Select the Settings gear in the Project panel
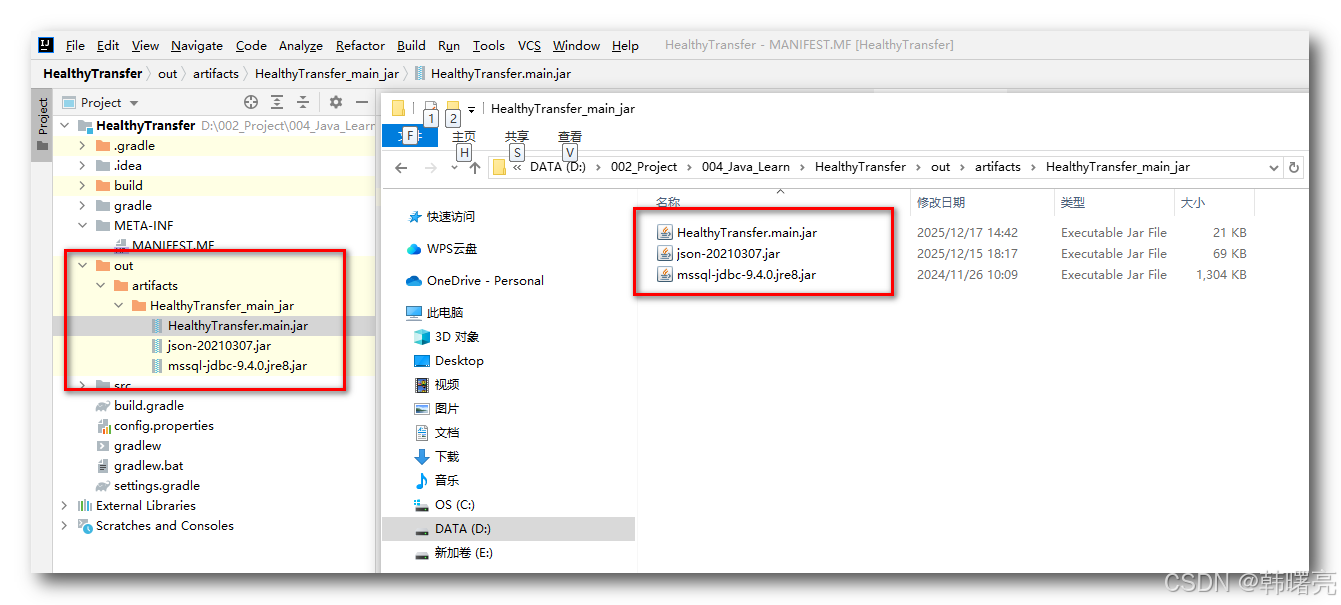The image size is (1341, 605). pyautogui.click(x=336, y=102)
